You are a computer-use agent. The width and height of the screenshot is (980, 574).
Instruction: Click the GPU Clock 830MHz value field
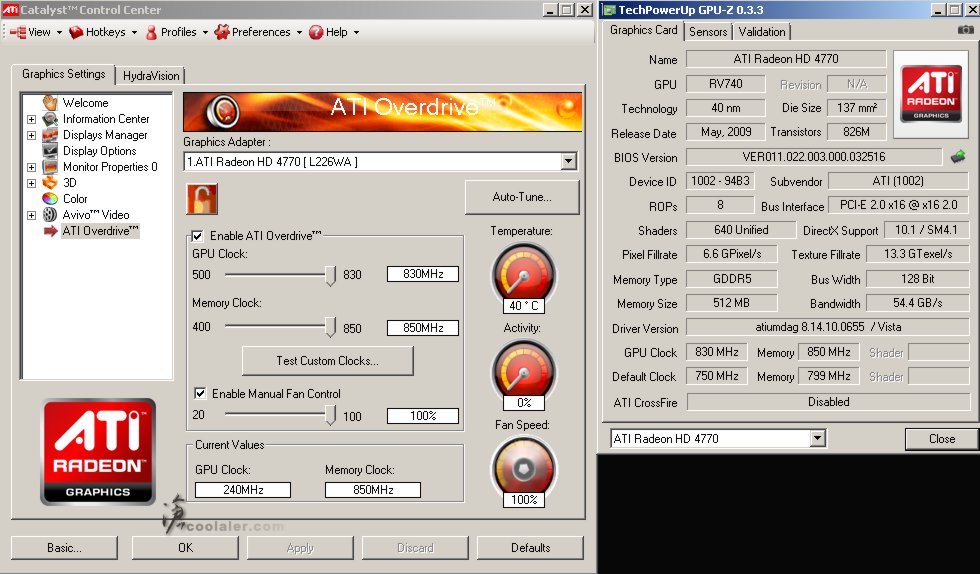[x=422, y=274]
